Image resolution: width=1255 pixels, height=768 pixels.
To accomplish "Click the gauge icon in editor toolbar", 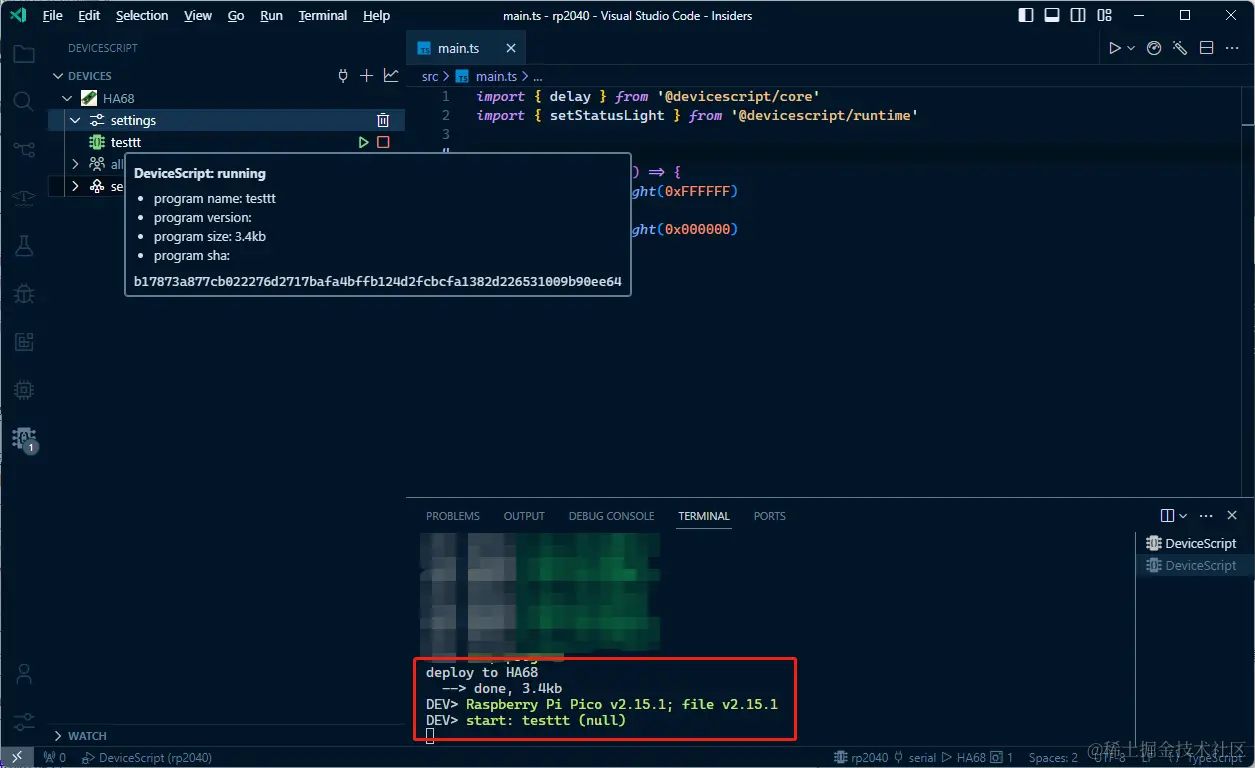I will pyautogui.click(x=1154, y=48).
